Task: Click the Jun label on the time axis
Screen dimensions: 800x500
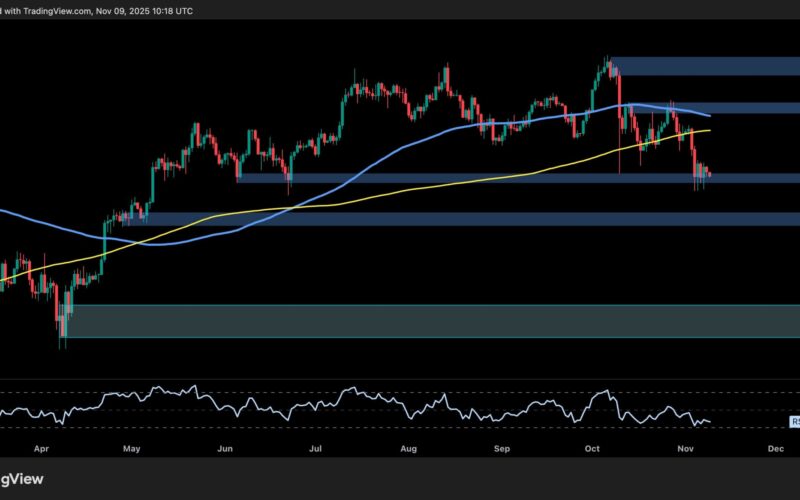Action: (x=224, y=451)
